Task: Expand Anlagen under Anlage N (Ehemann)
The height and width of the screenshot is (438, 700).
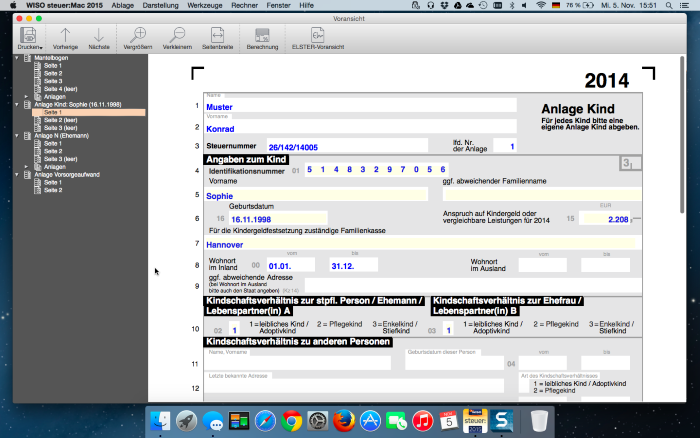Action: [26, 167]
